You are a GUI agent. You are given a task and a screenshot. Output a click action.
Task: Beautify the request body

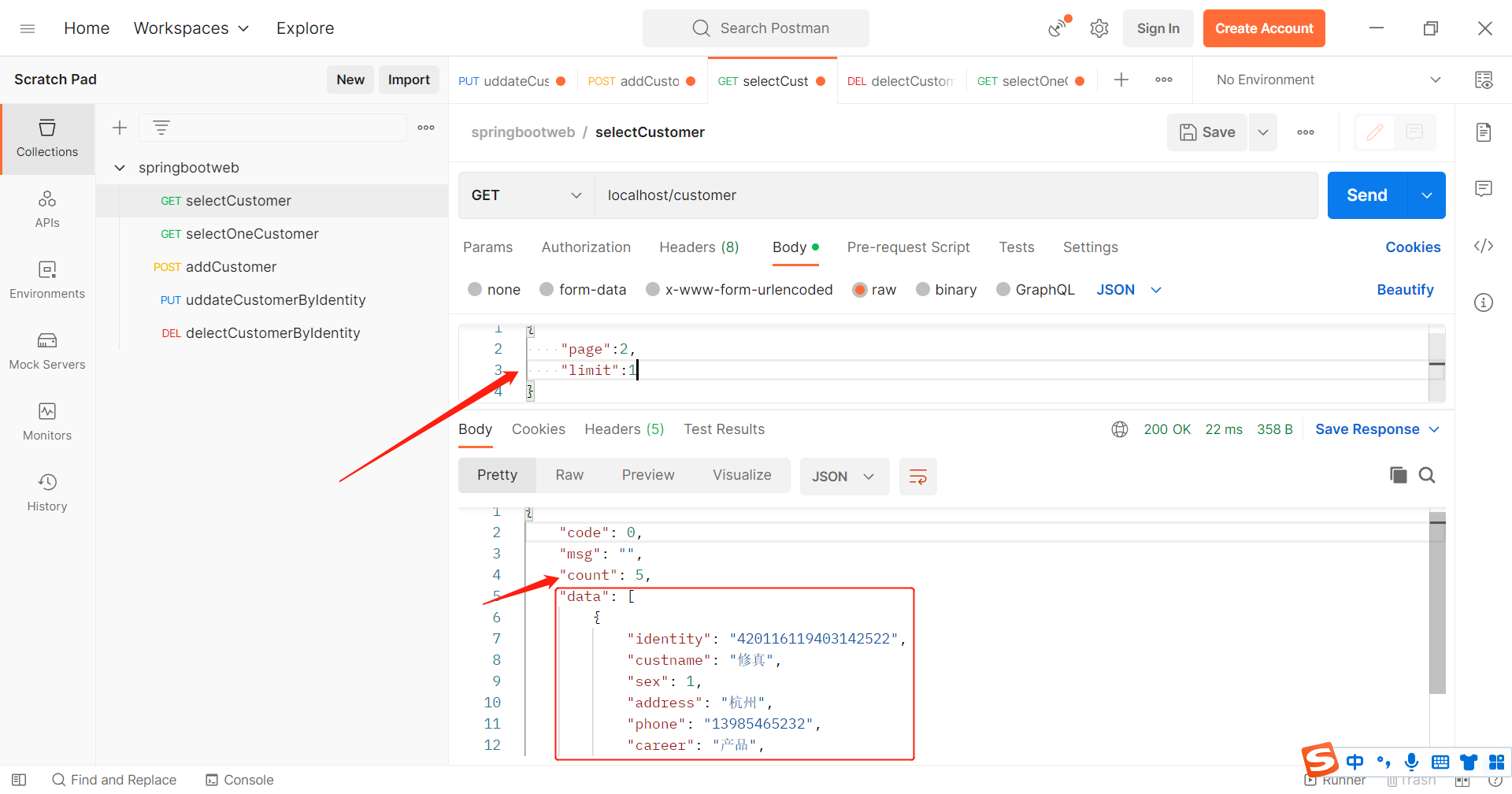coord(1405,290)
